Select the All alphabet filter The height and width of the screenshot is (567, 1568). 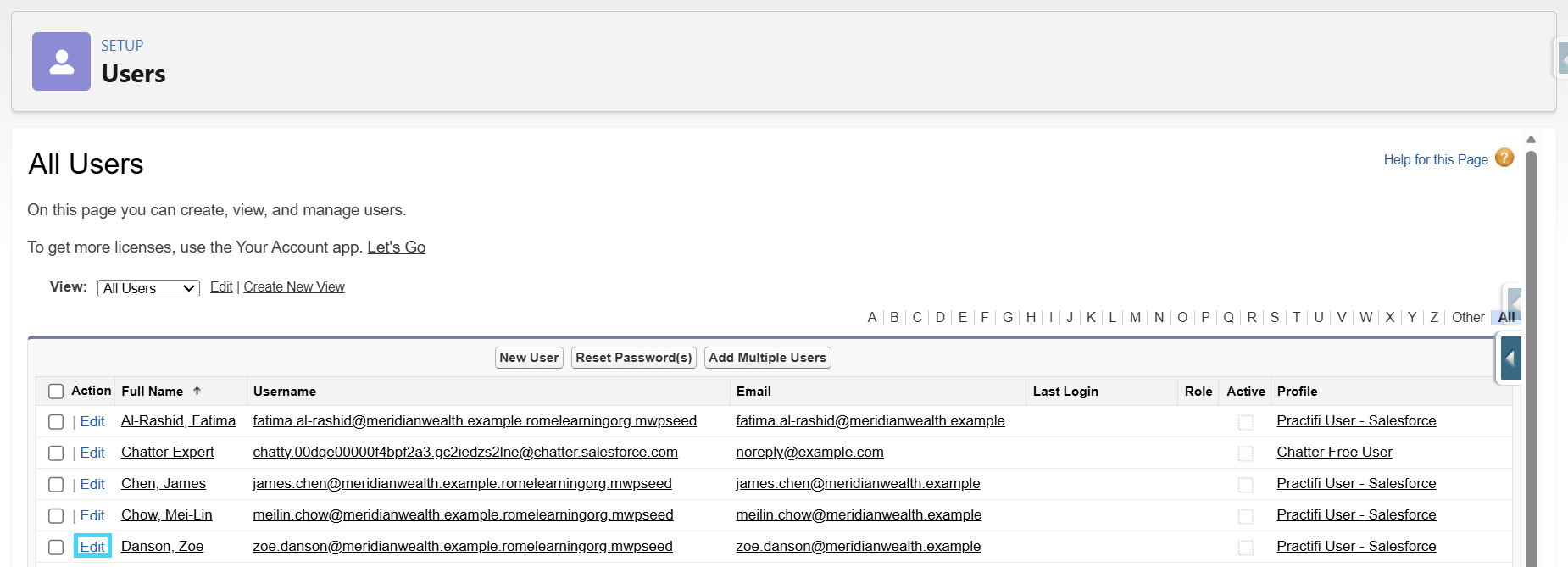(x=1506, y=317)
